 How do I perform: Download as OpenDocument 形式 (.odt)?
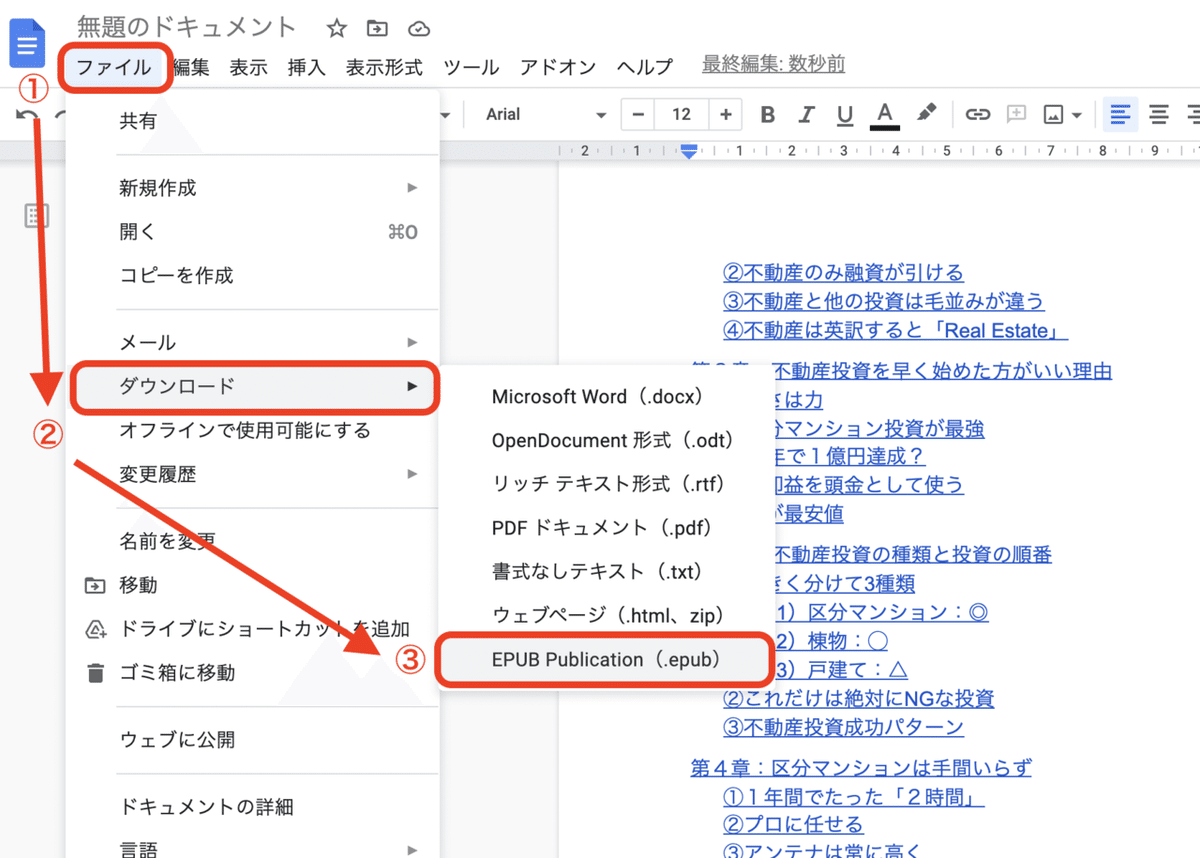point(605,441)
